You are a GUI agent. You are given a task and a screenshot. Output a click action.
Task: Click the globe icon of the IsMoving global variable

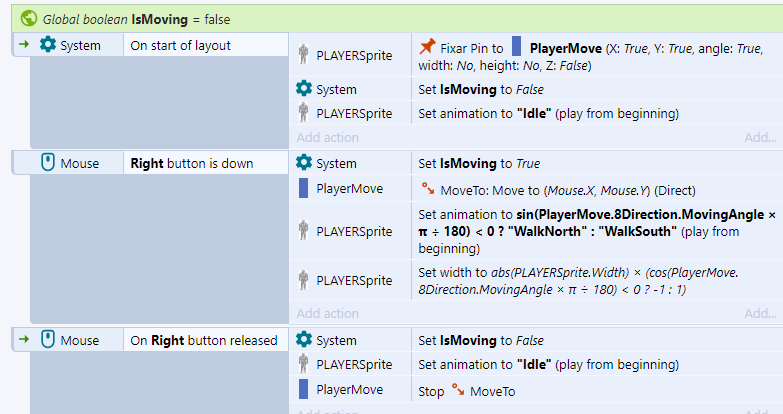pos(29,18)
